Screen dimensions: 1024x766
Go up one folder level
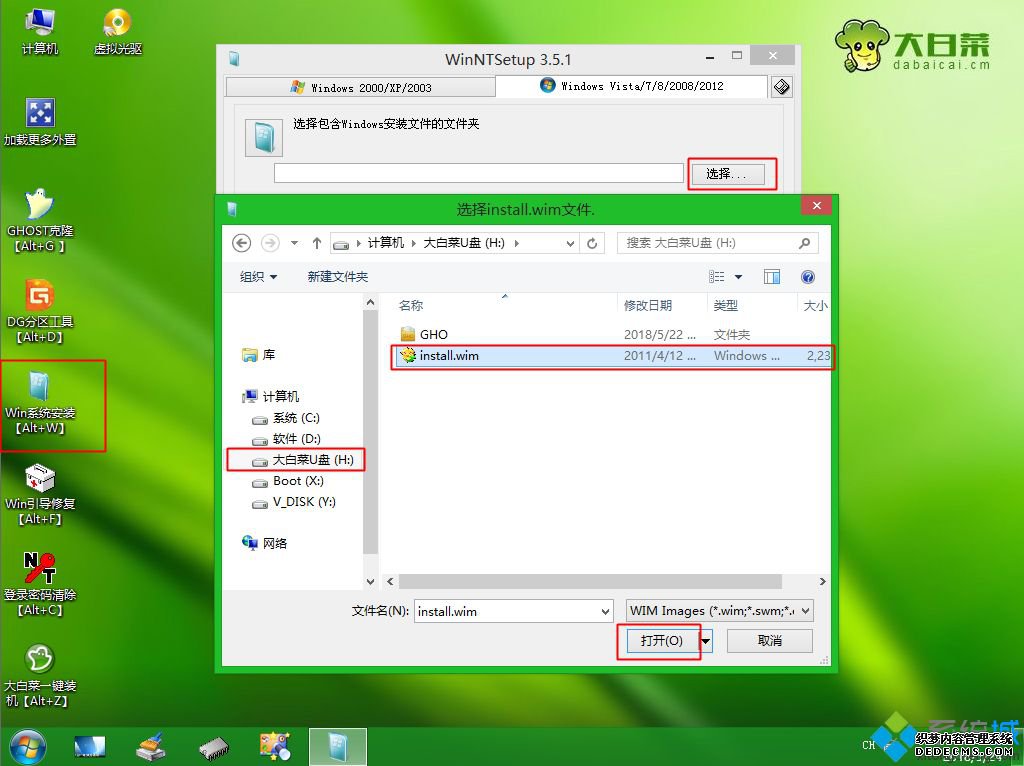click(x=317, y=243)
